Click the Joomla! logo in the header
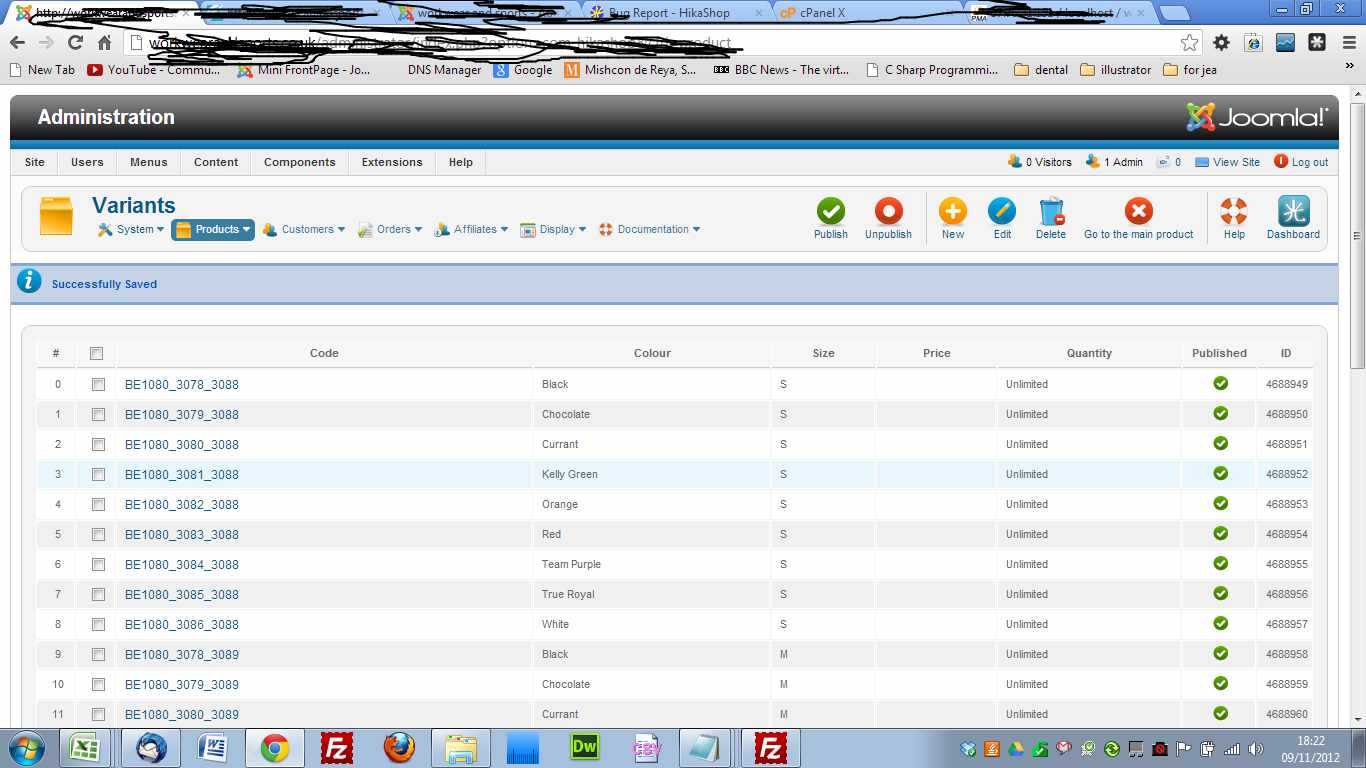 coord(1257,117)
